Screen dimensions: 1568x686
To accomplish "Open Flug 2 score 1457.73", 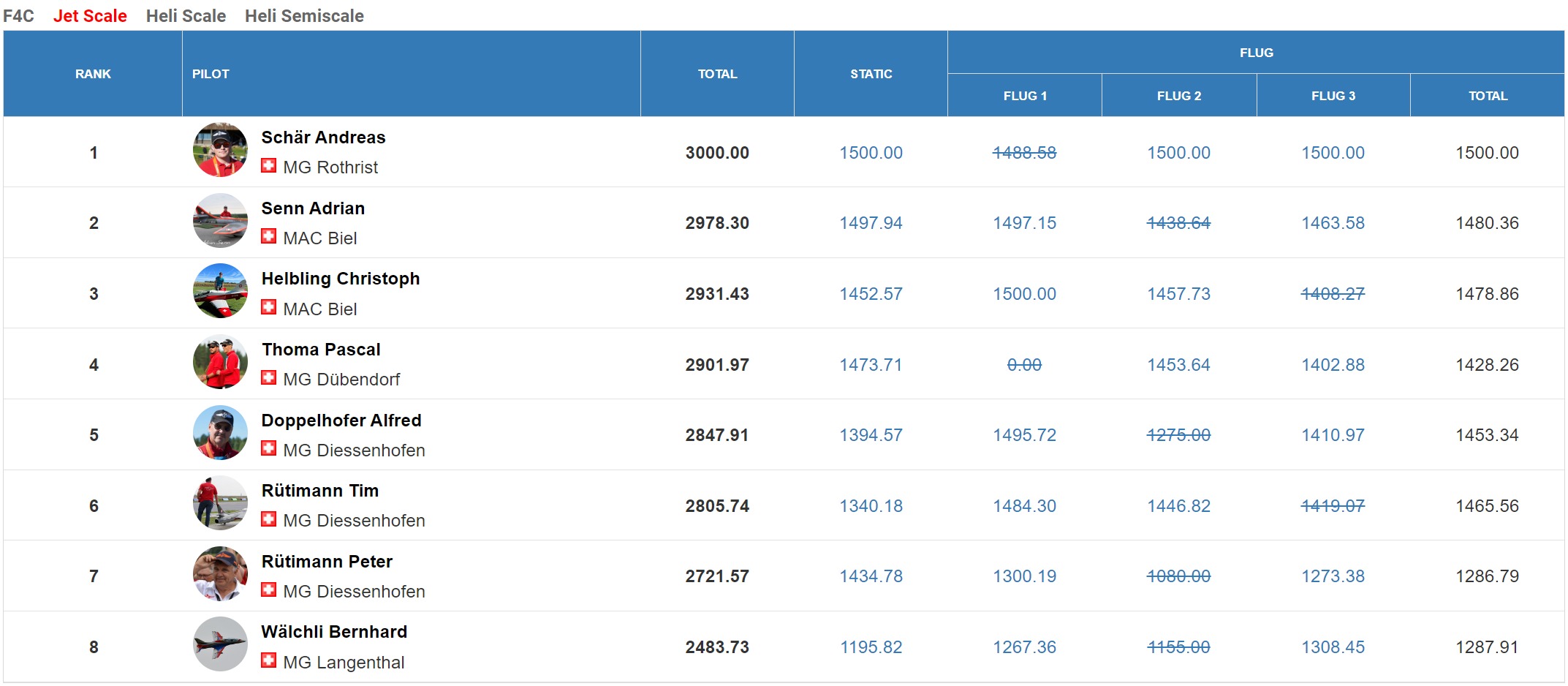I will point(1178,294).
